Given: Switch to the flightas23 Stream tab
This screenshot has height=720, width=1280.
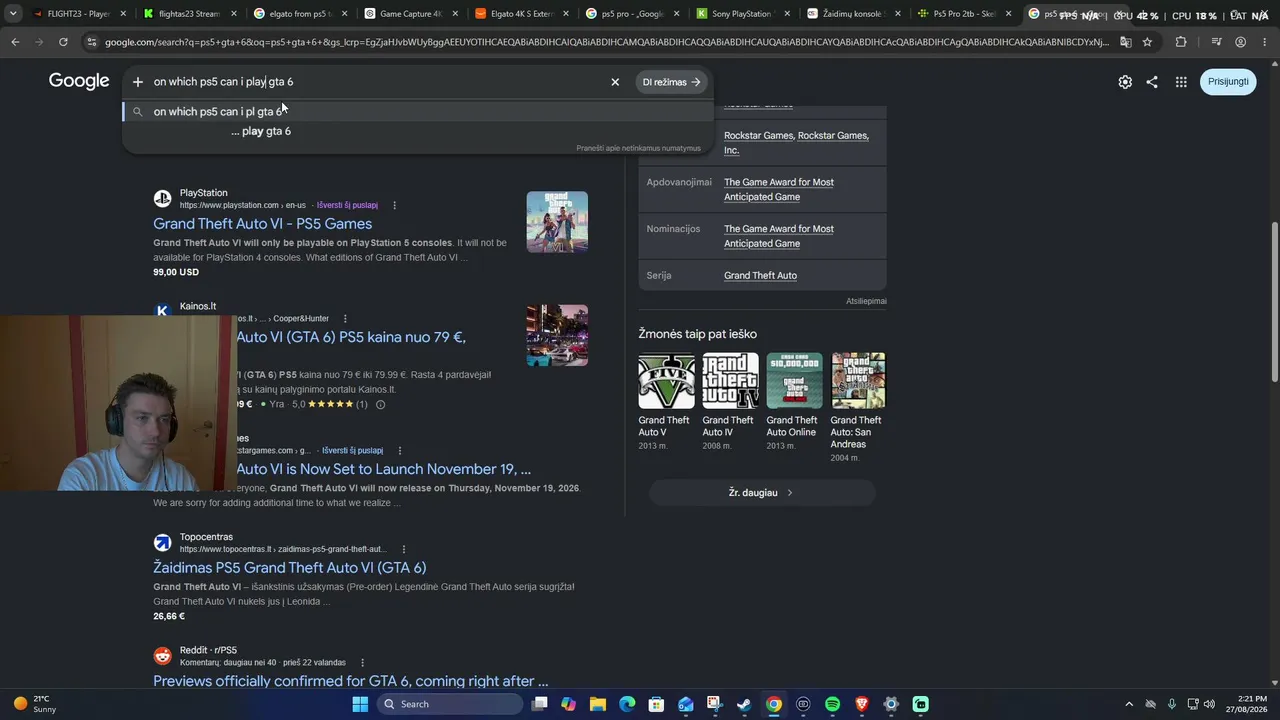Looking at the screenshot, I should 189,14.
